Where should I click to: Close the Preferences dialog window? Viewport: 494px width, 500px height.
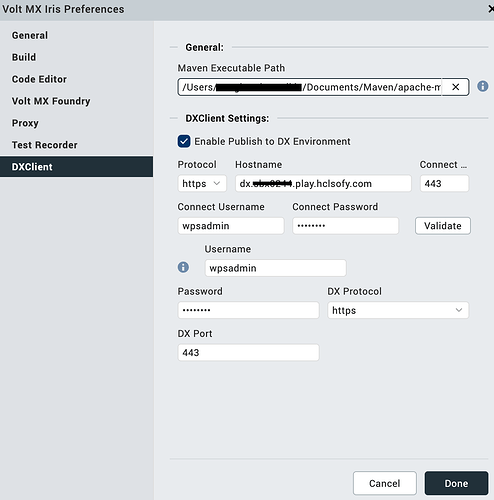[x=491, y=9]
